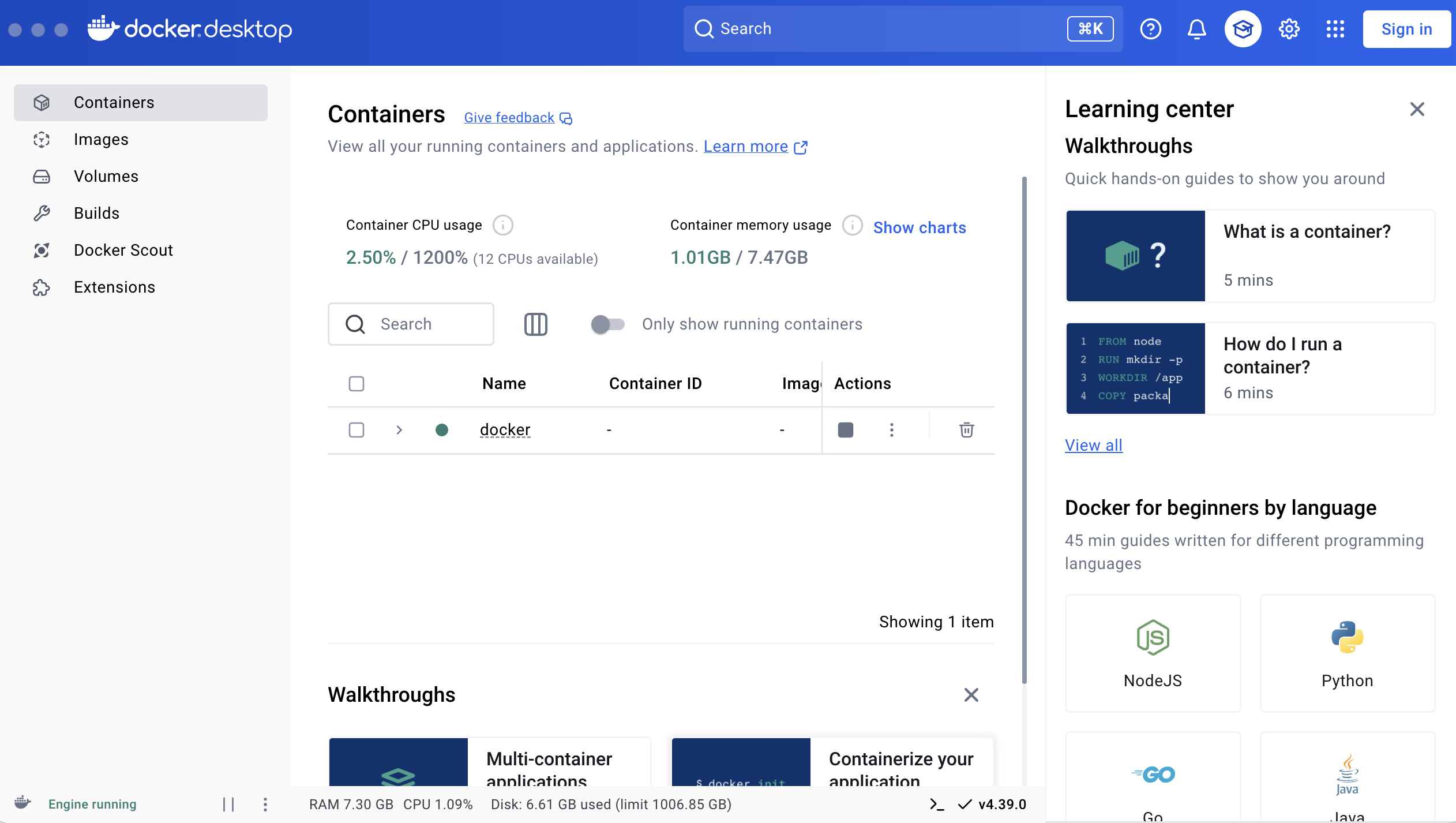1456x823 pixels.
Task: Open the engine options three-dot menu
Action: tap(265, 805)
